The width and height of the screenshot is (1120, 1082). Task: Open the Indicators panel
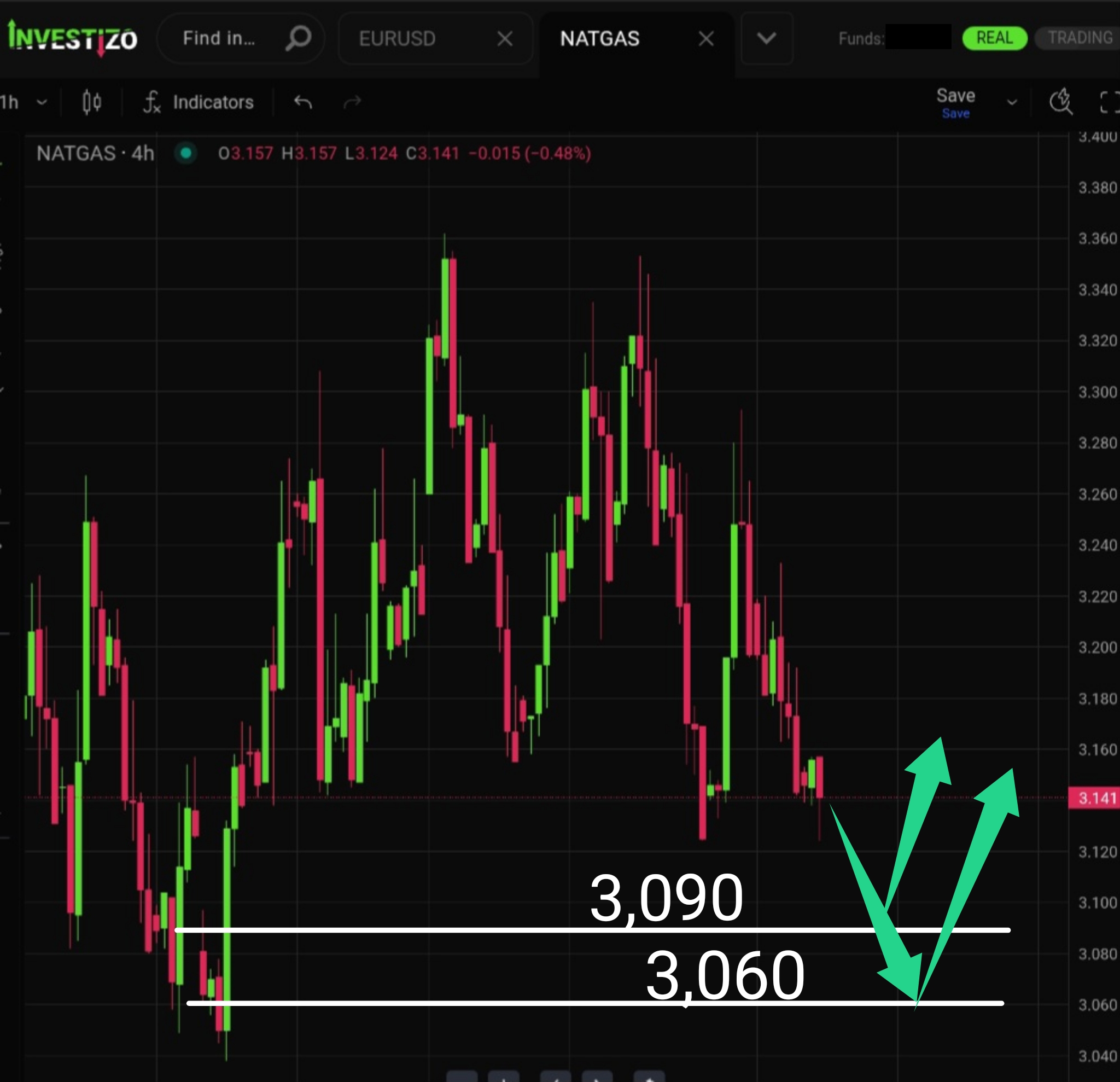tap(199, 102)
